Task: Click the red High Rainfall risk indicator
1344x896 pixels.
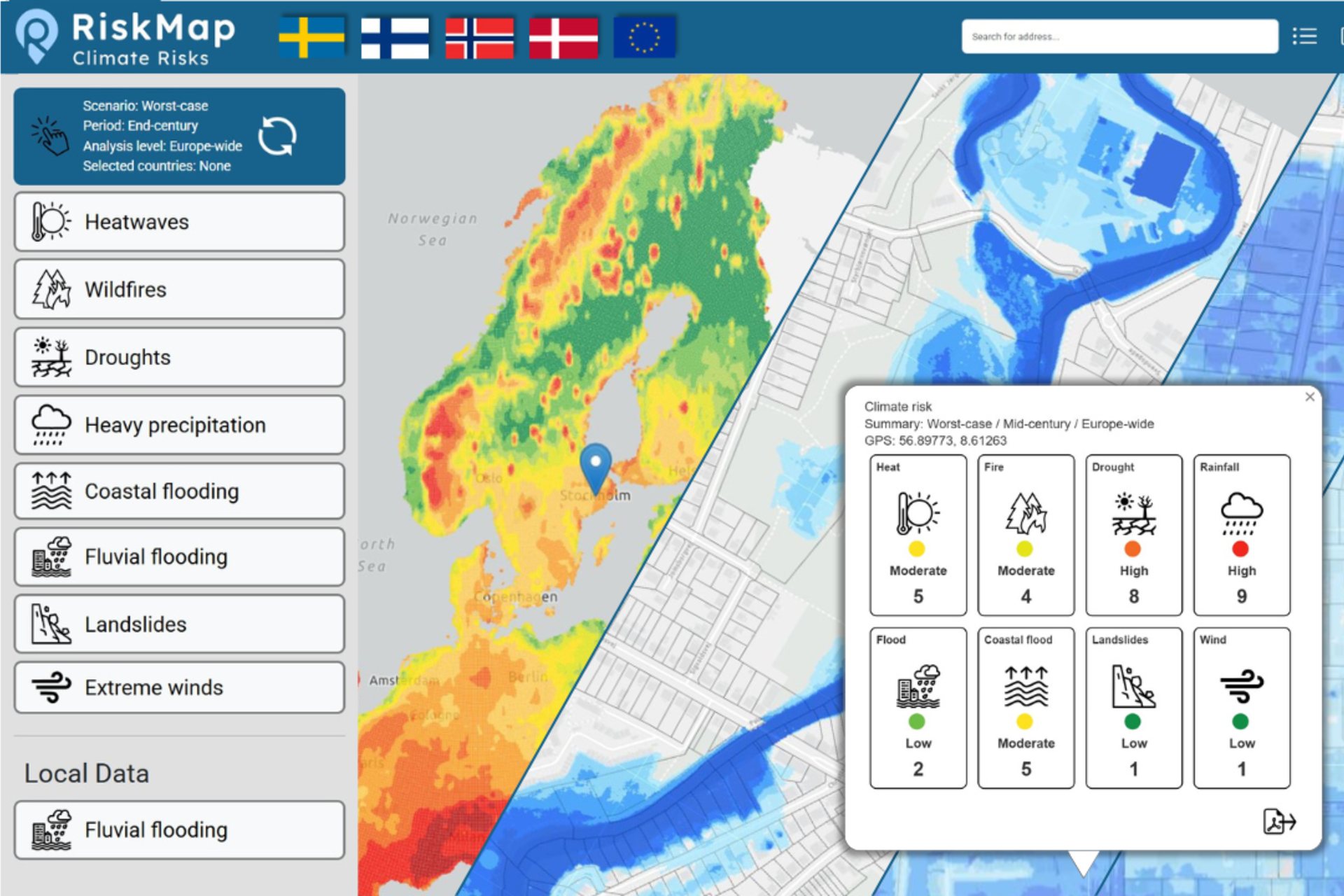Action: tap(1240, 549)
